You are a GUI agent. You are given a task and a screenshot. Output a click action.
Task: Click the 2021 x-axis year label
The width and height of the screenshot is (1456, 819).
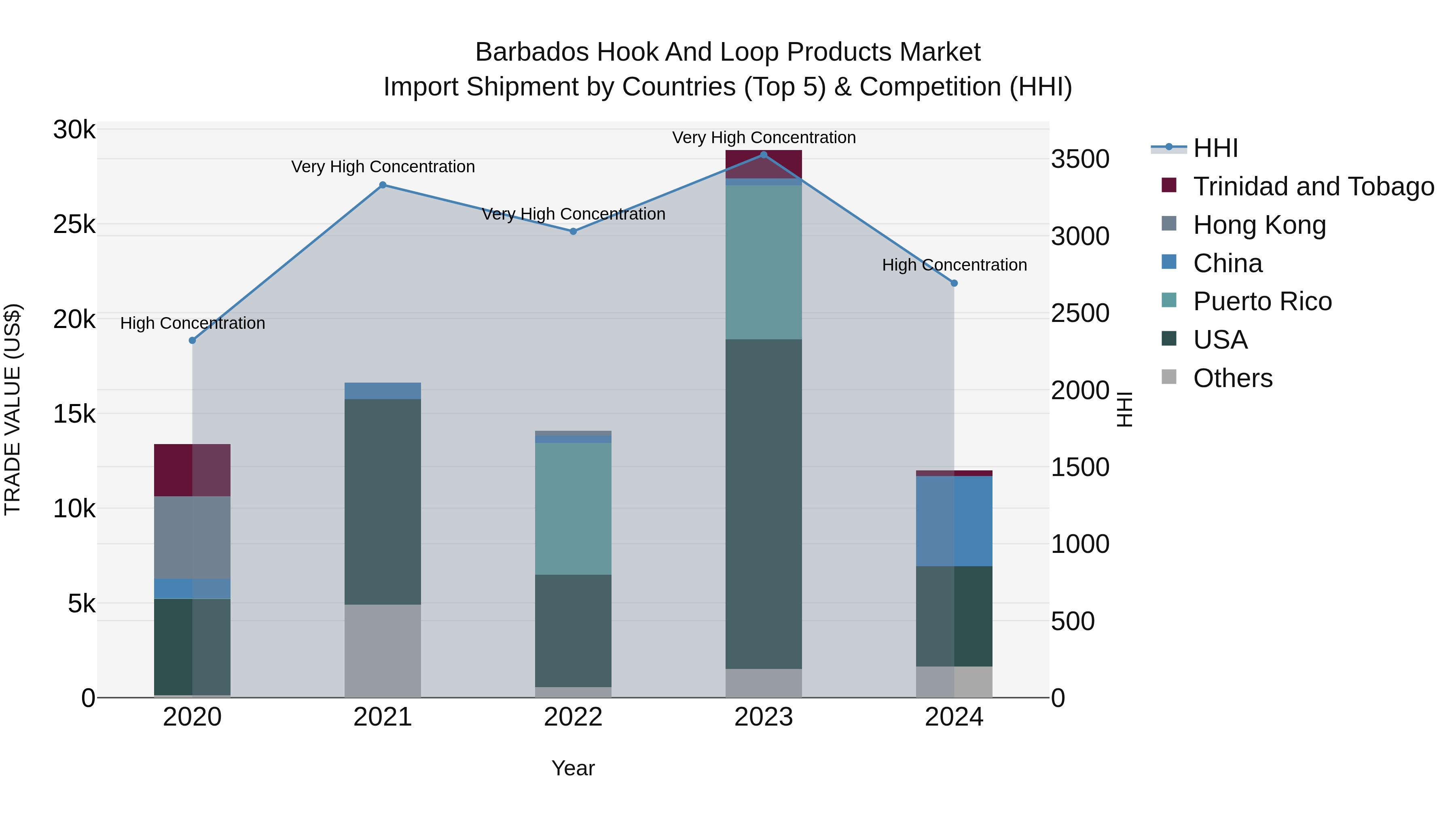(383, 717)
